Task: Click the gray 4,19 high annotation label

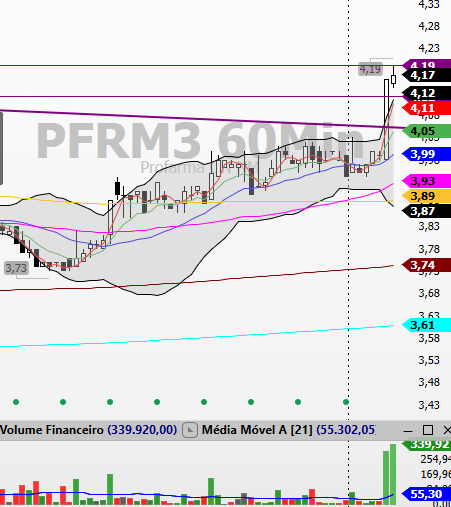Action: [x=370, y=69]
